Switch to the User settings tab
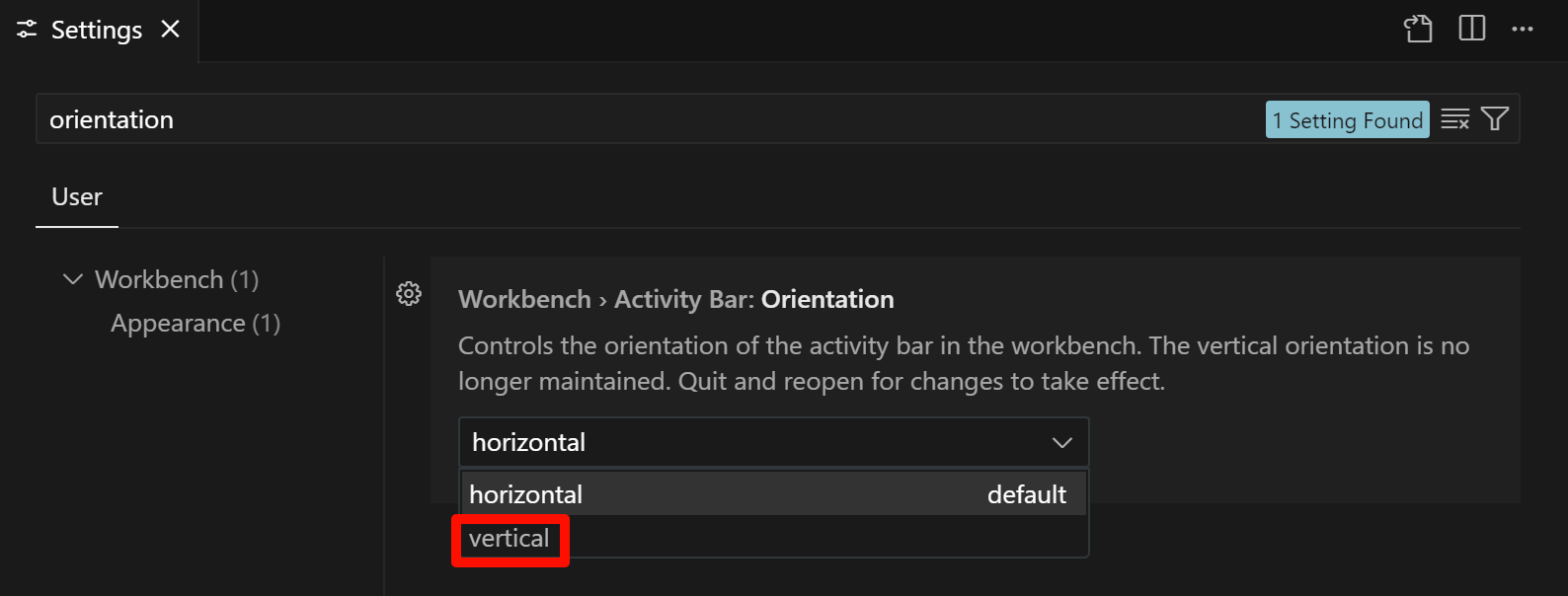 77,197
